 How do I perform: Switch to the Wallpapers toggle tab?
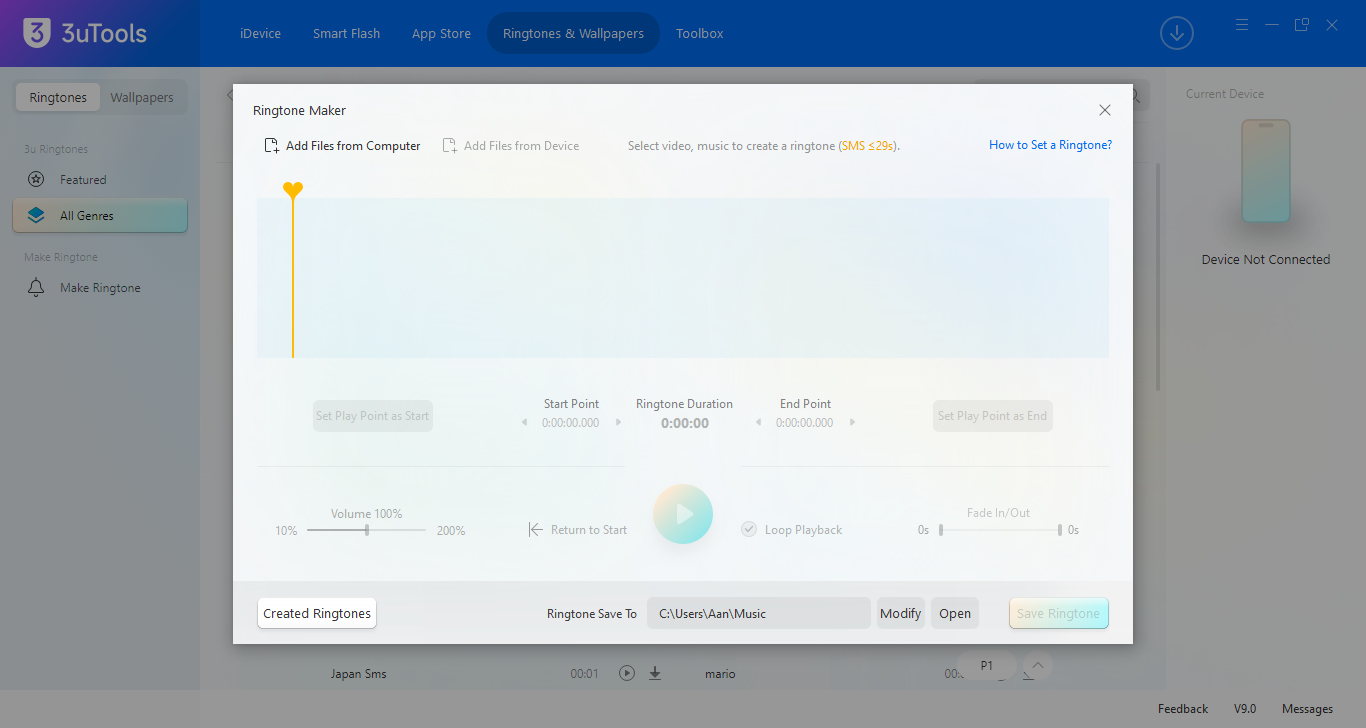coord(142,98)
